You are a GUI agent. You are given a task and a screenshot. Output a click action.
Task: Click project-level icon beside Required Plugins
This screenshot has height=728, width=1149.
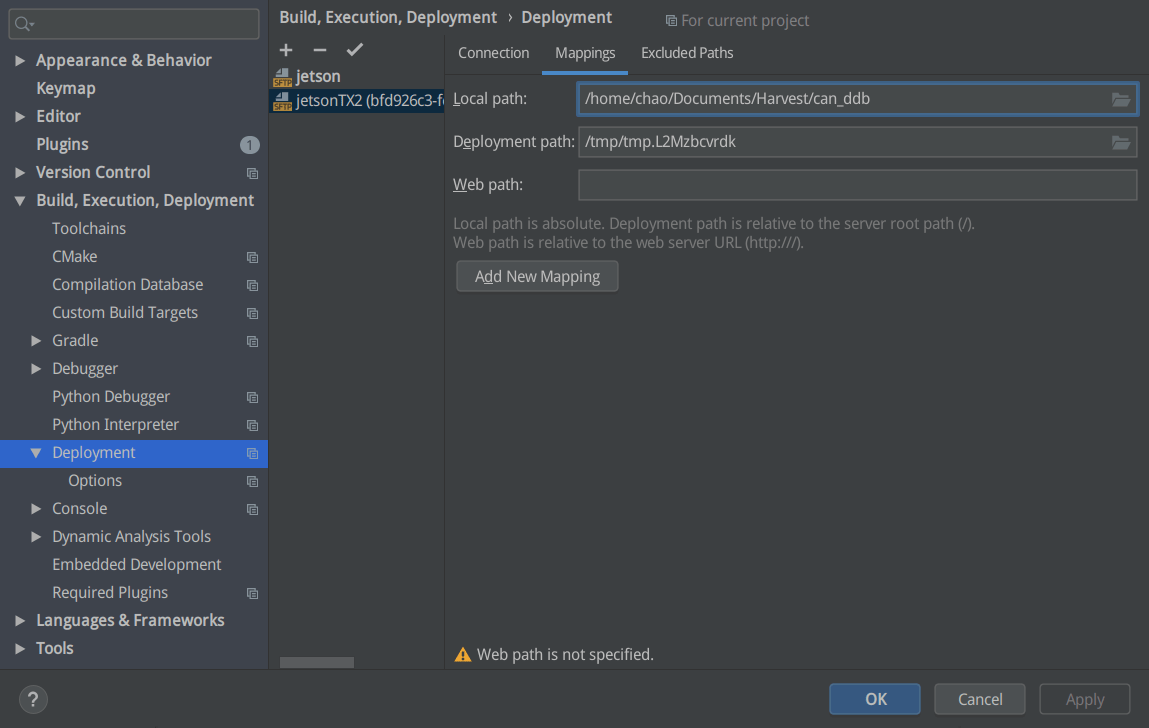(x=252, y=593)
